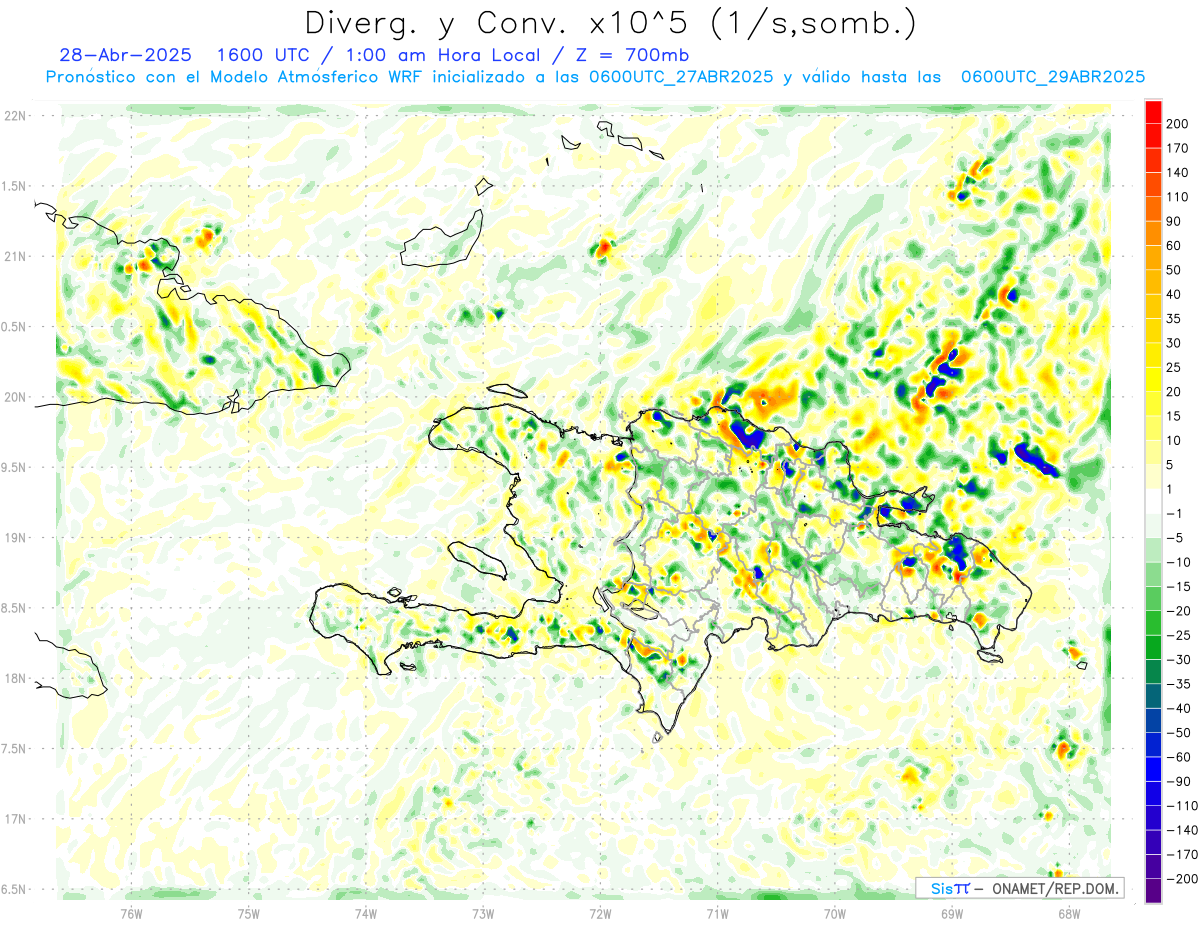
Task: Click the '22N' latitude label
Action: coord(15,116)
